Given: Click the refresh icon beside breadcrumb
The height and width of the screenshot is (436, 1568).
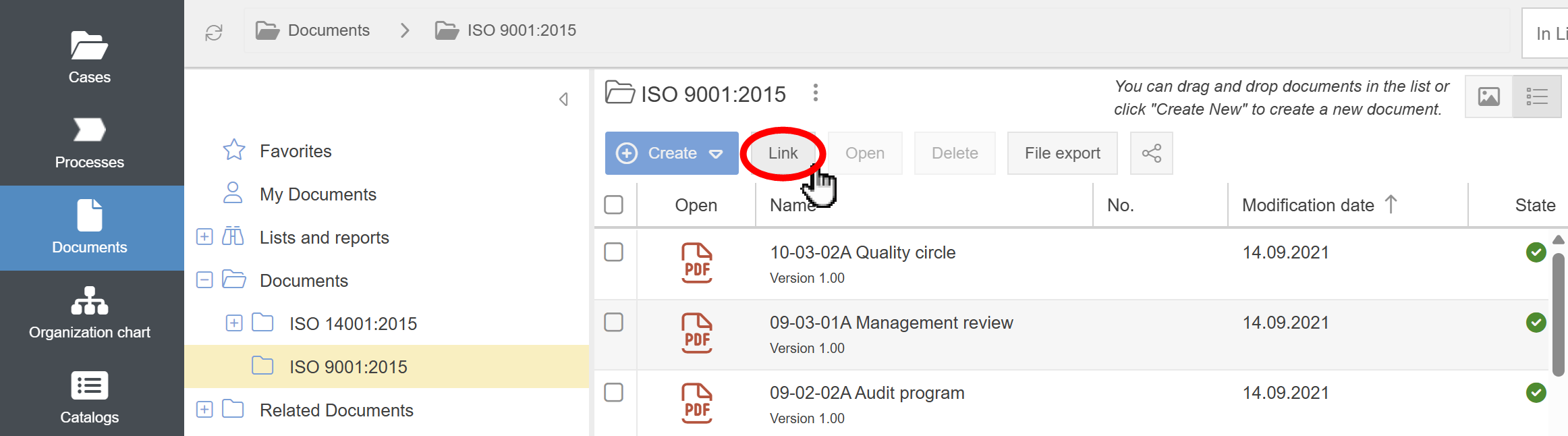Looking at the screenshot, I should pyautogui.click(x=214, y=32).
